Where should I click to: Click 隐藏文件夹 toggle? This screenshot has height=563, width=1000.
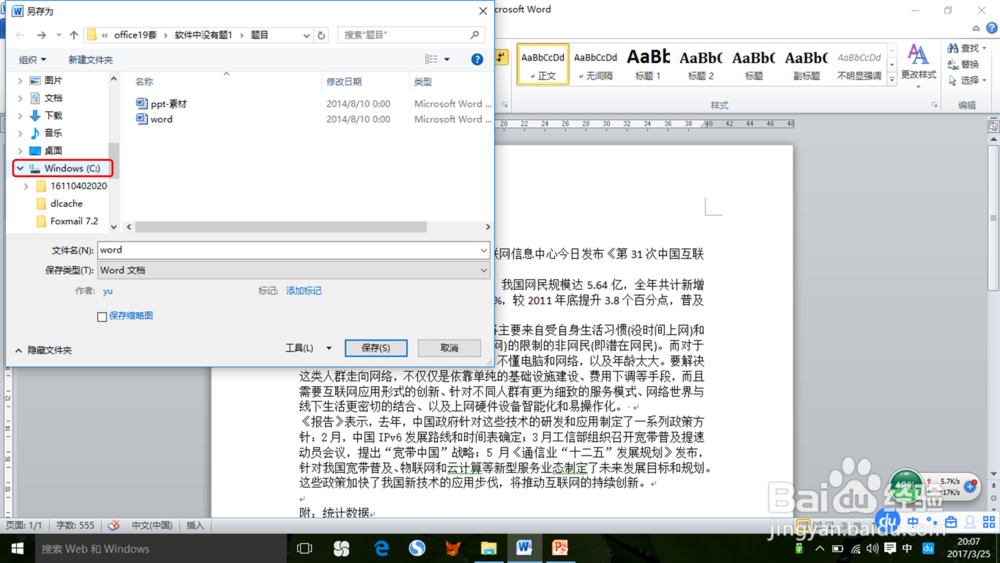click(43, 350)
